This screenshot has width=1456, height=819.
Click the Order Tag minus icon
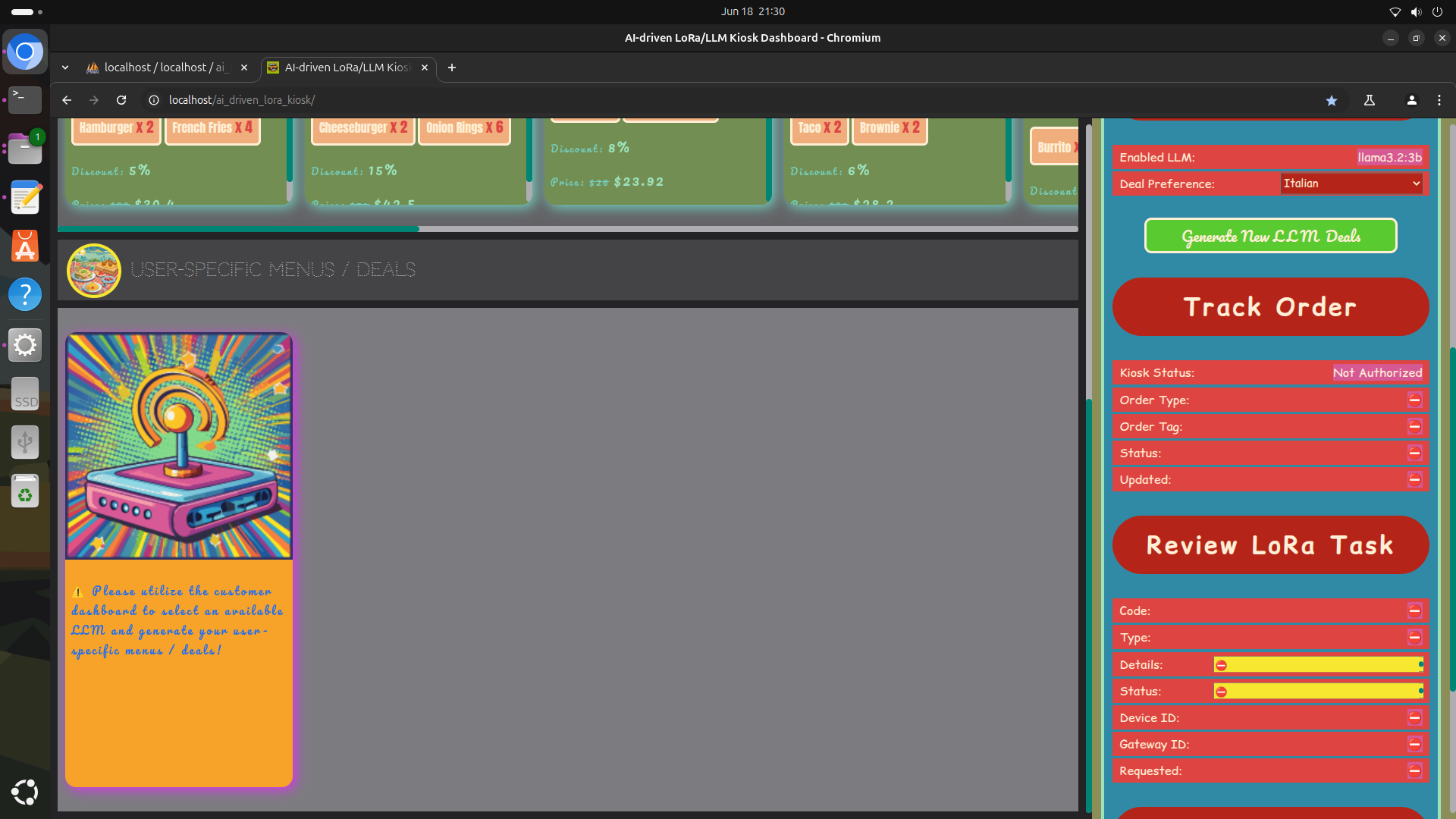click(x=1414, y=426)
